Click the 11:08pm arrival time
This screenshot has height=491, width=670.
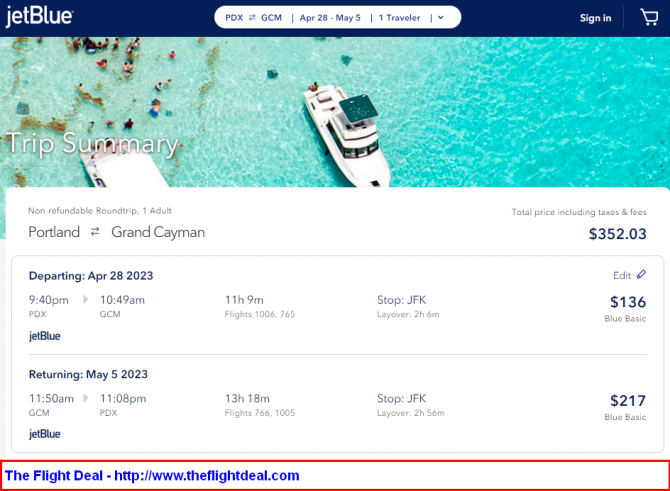tap(123, 399)
